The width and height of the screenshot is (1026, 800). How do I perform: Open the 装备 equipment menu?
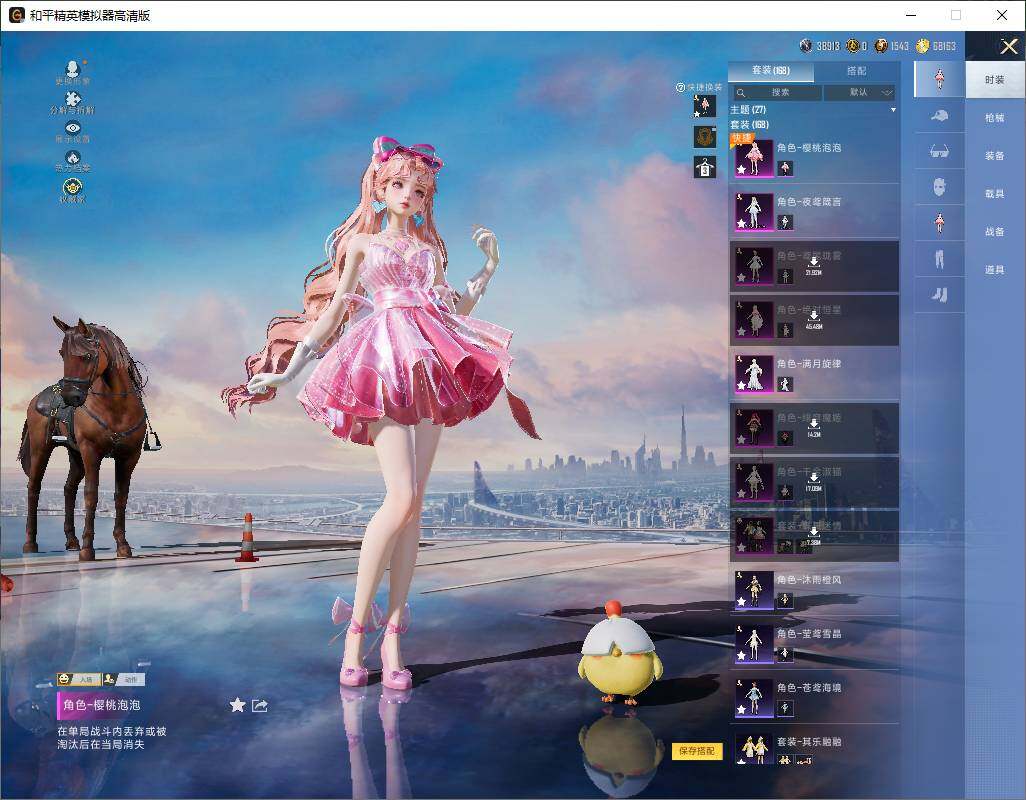[x=995, y=156]
